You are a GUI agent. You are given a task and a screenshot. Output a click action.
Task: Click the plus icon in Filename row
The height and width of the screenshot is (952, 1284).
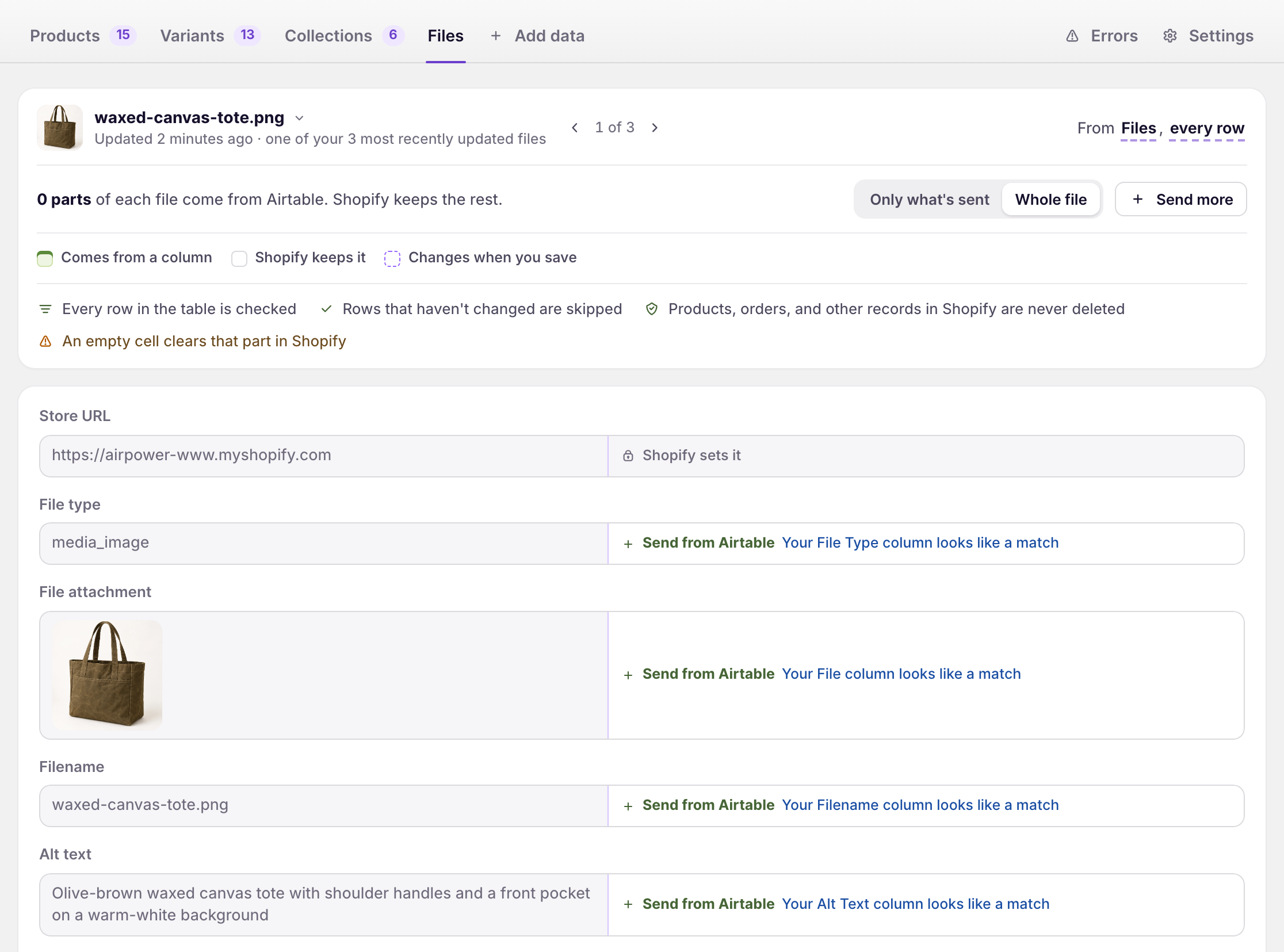(x=628, y=806)
